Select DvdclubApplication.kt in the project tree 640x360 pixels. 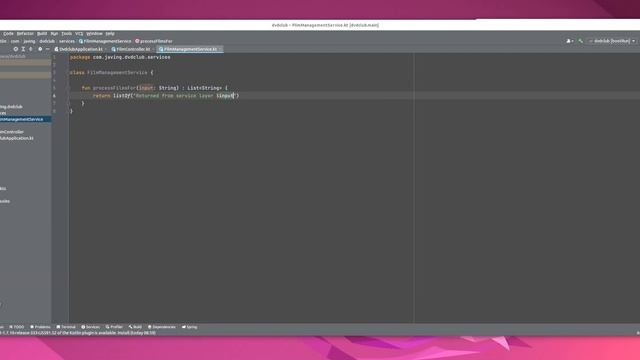pos(17,138)
